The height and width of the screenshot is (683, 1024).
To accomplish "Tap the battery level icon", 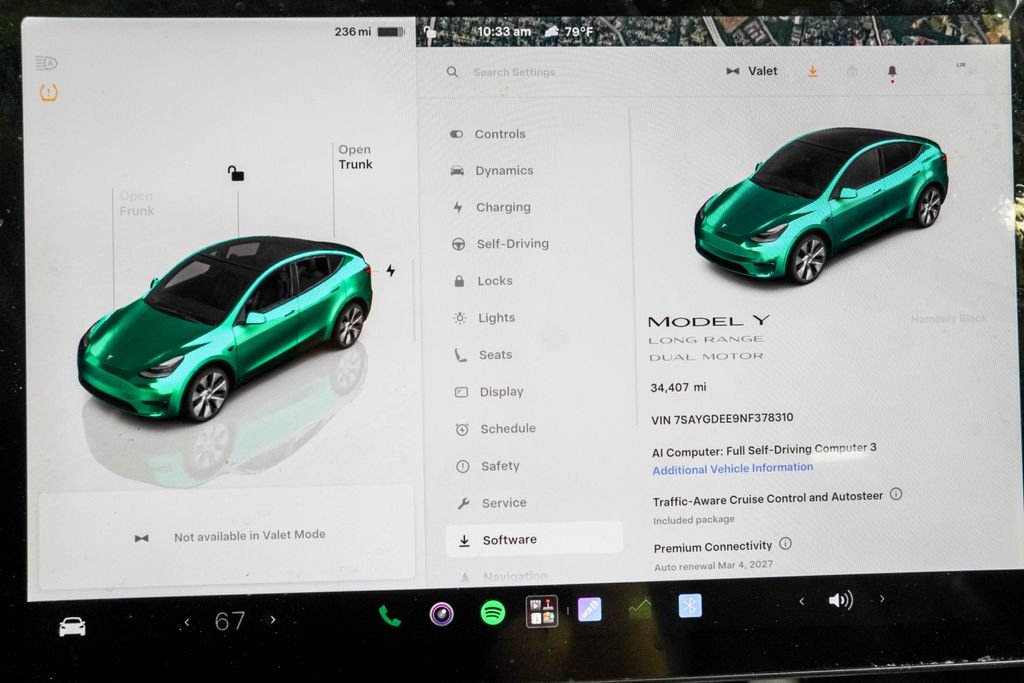I will point(391,31).
